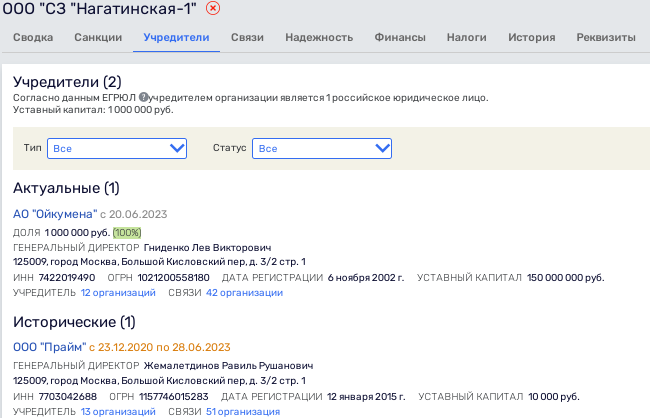650x418 pixels.
Task: Expand the Тип filter dropdown
Action: [x=117, y=148]
